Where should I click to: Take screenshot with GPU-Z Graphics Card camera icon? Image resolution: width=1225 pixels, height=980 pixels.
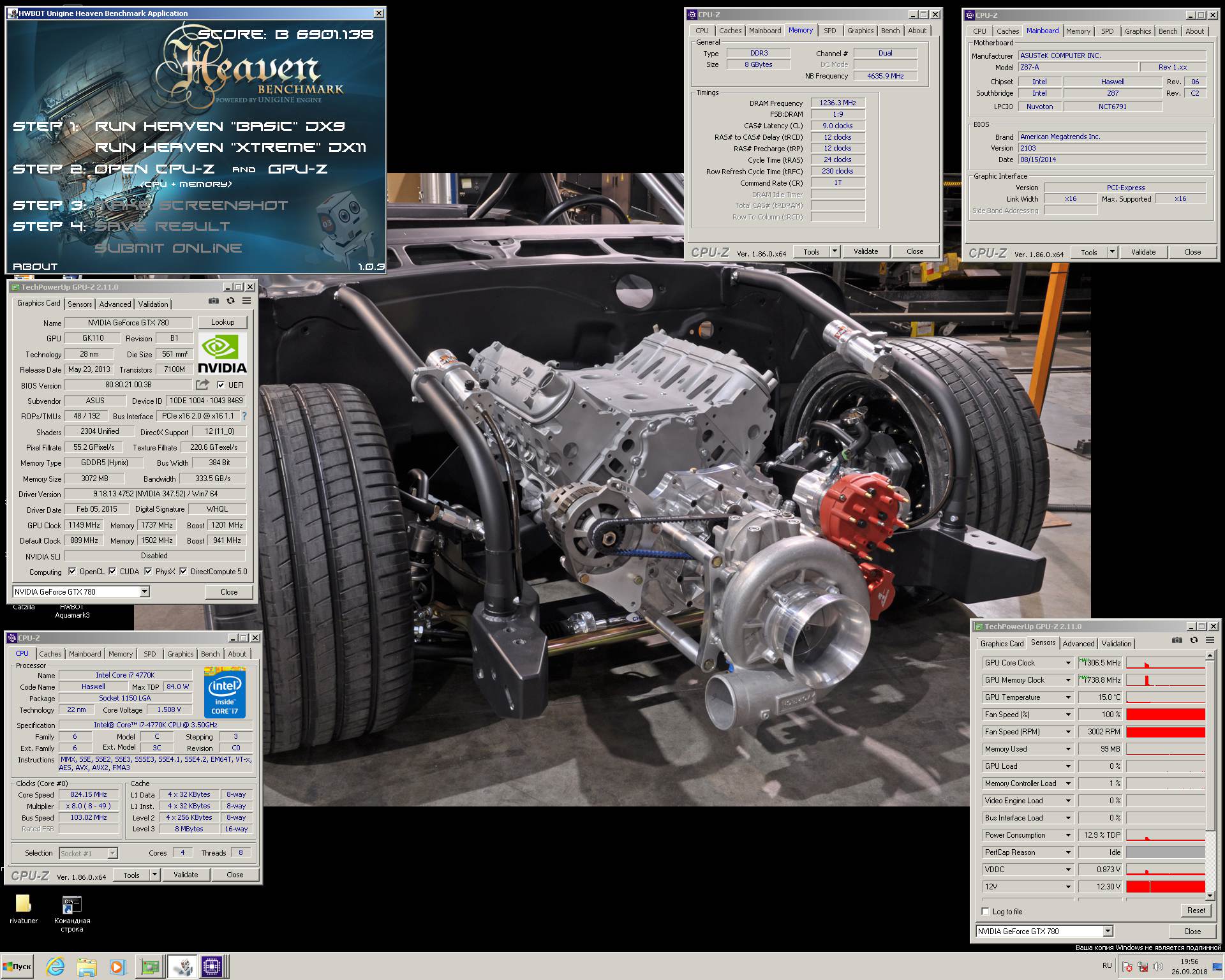[214, 301]
